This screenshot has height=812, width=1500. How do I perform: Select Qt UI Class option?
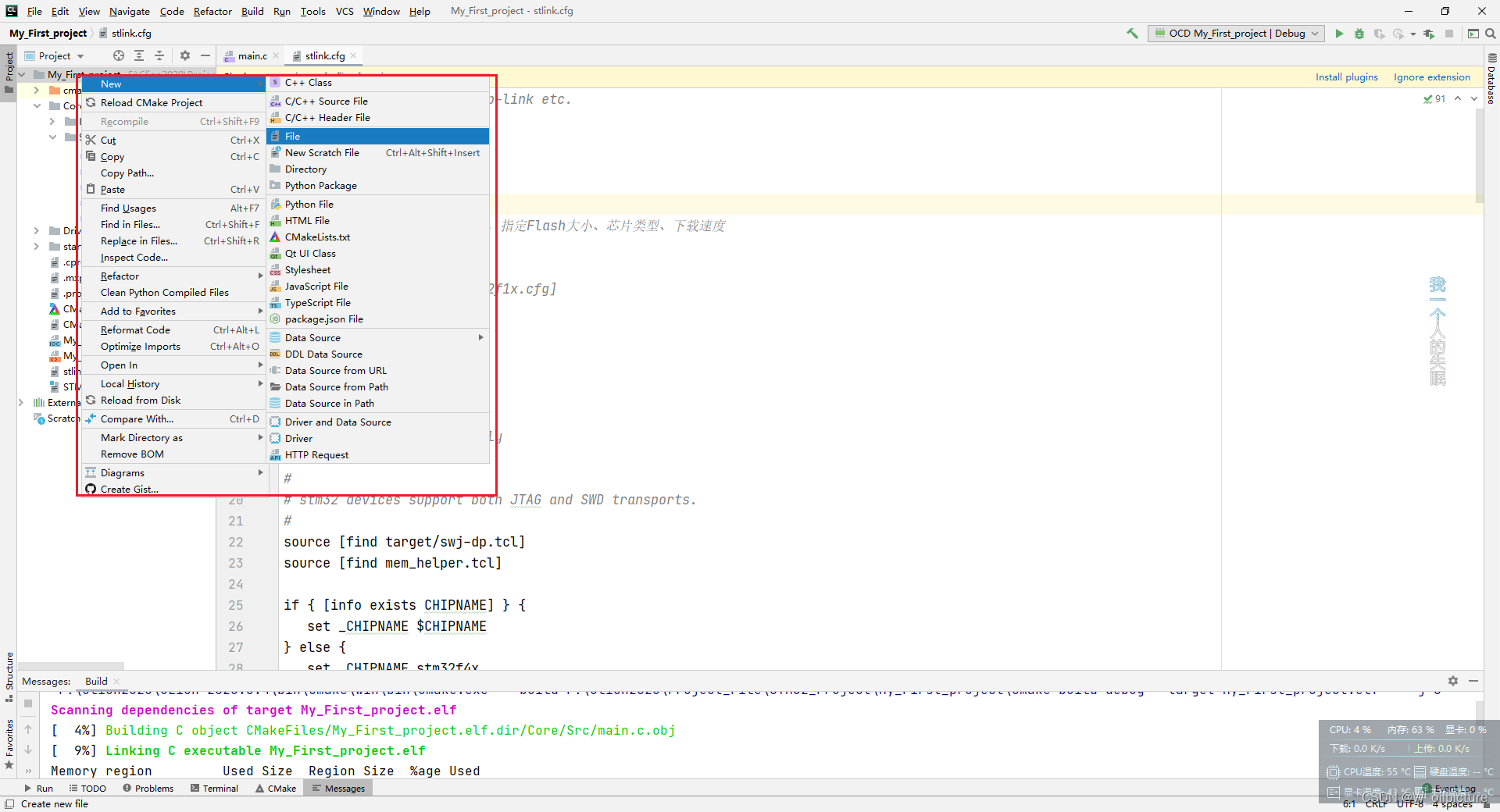378,254
